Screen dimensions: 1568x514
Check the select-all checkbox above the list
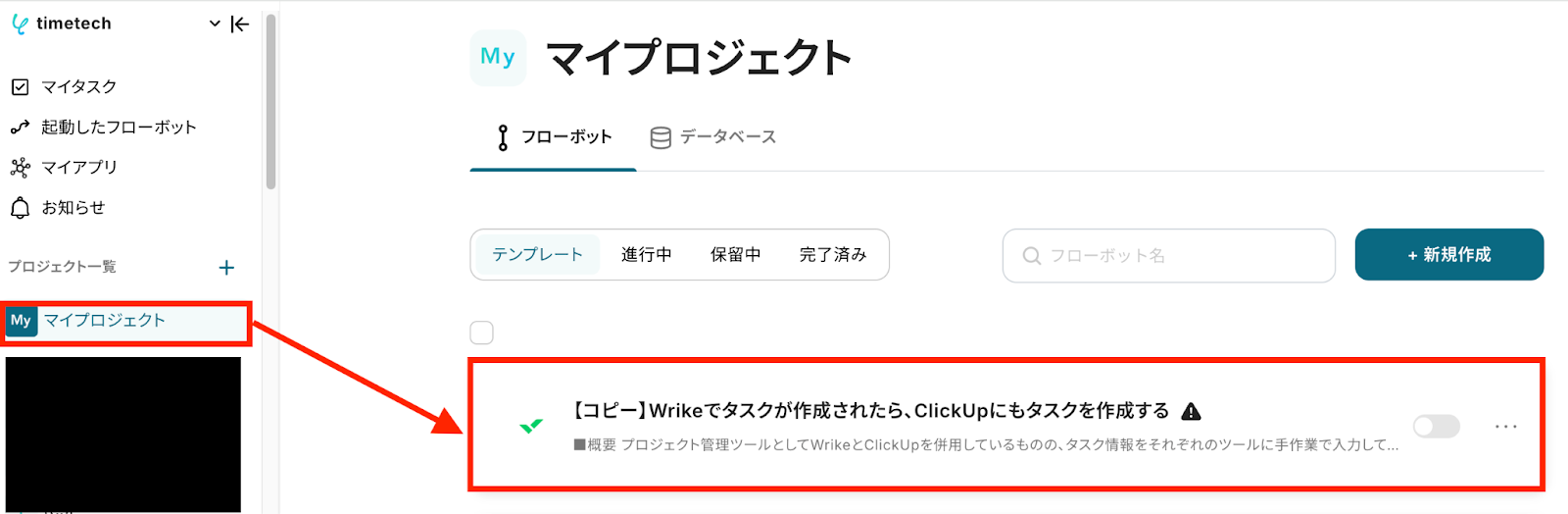tap(481, 333)
